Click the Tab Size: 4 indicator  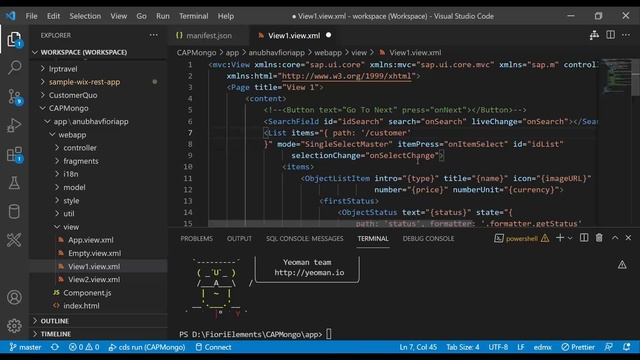point(462,347)
